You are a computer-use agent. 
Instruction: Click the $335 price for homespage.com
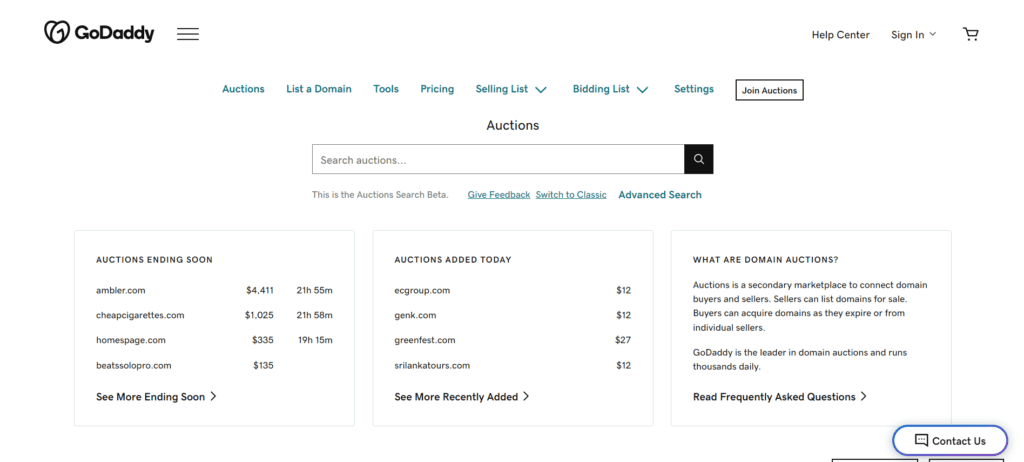pyautogui.click(x=263, y=340)
